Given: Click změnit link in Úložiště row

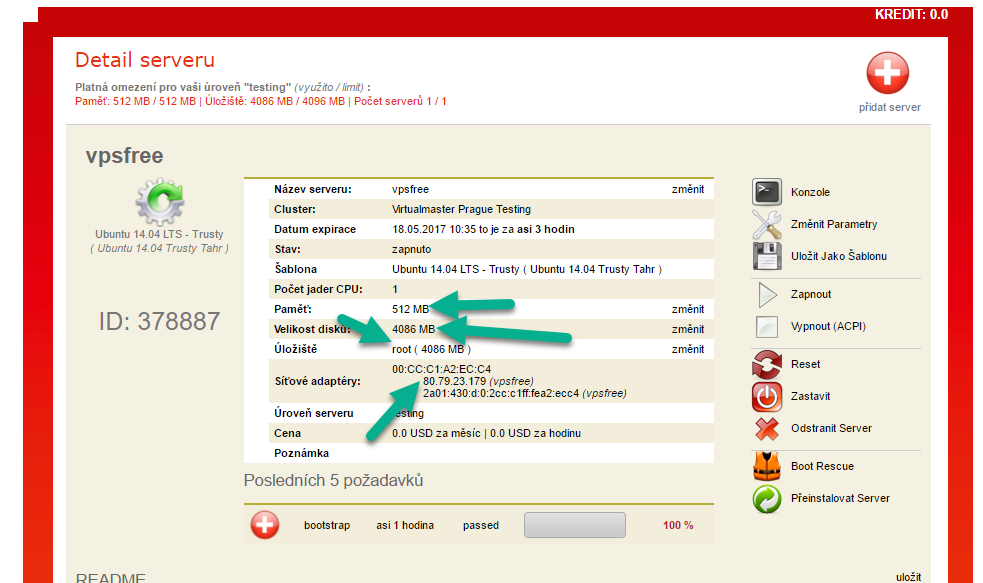Looking at the screenshot, I should point(687,349).
